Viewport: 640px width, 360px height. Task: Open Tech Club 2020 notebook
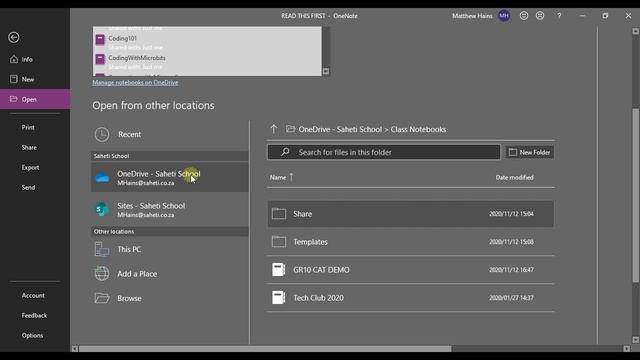point(411,298)
